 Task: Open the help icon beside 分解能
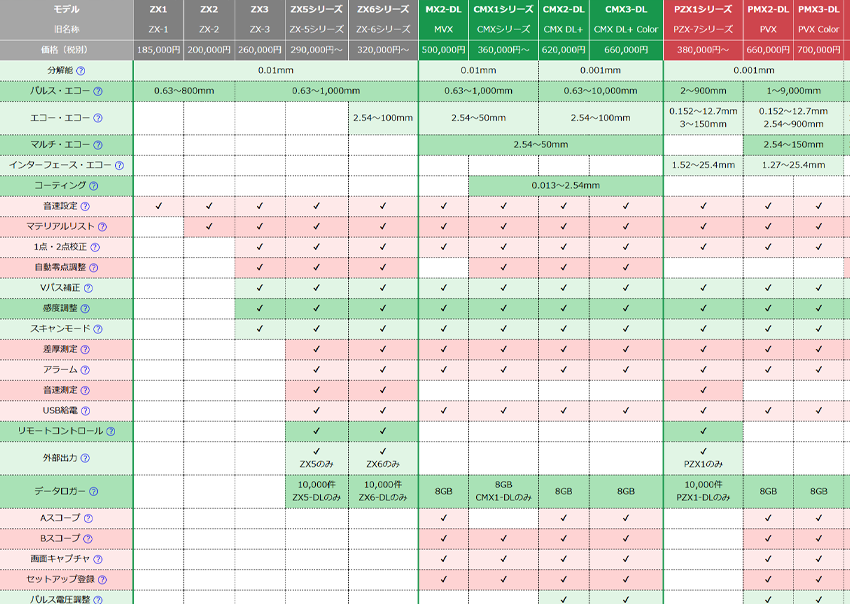[x=81, y=70]
